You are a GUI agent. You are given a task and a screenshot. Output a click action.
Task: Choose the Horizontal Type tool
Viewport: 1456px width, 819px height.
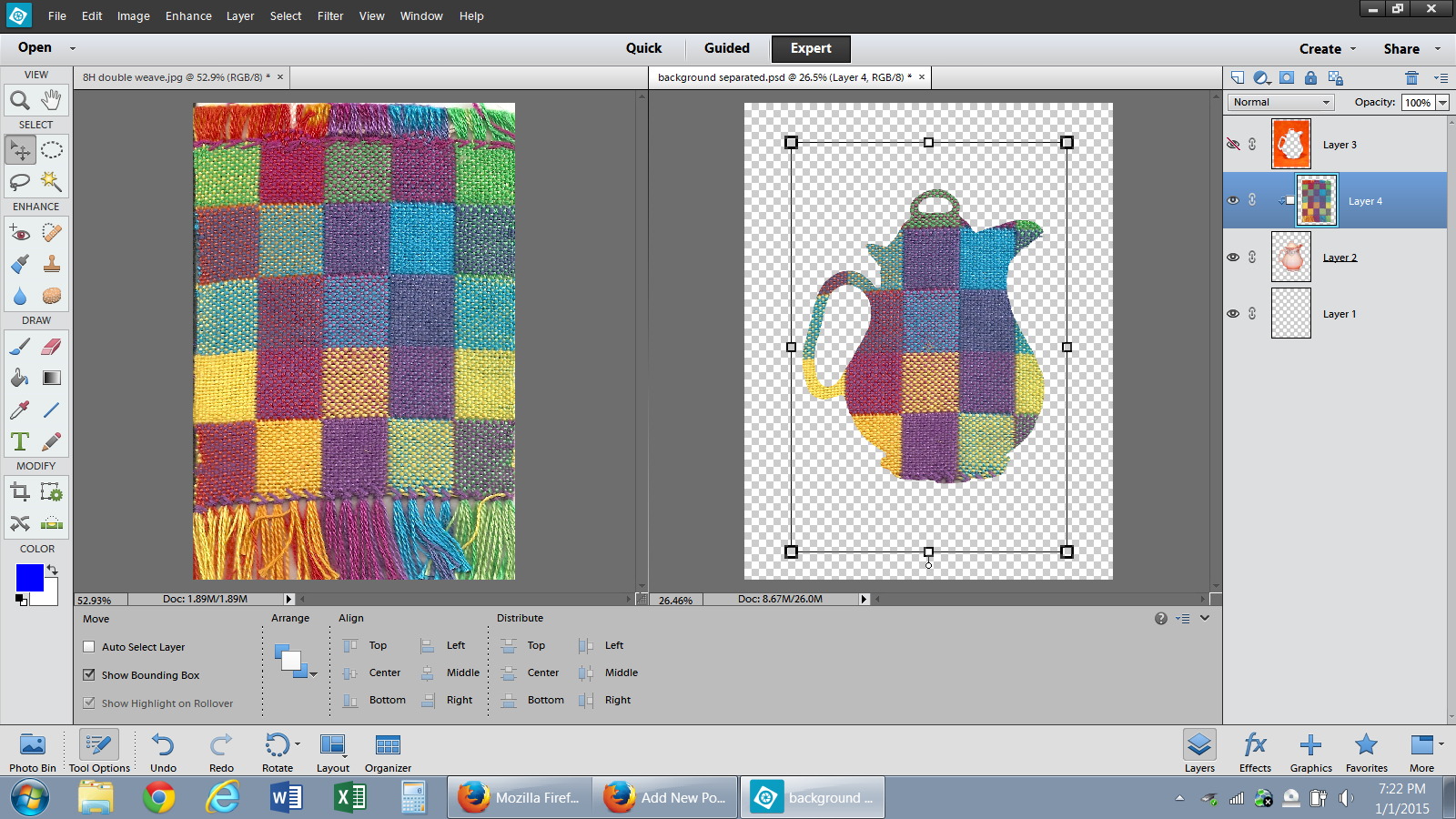pyautogui.click(x=19, y=441)
